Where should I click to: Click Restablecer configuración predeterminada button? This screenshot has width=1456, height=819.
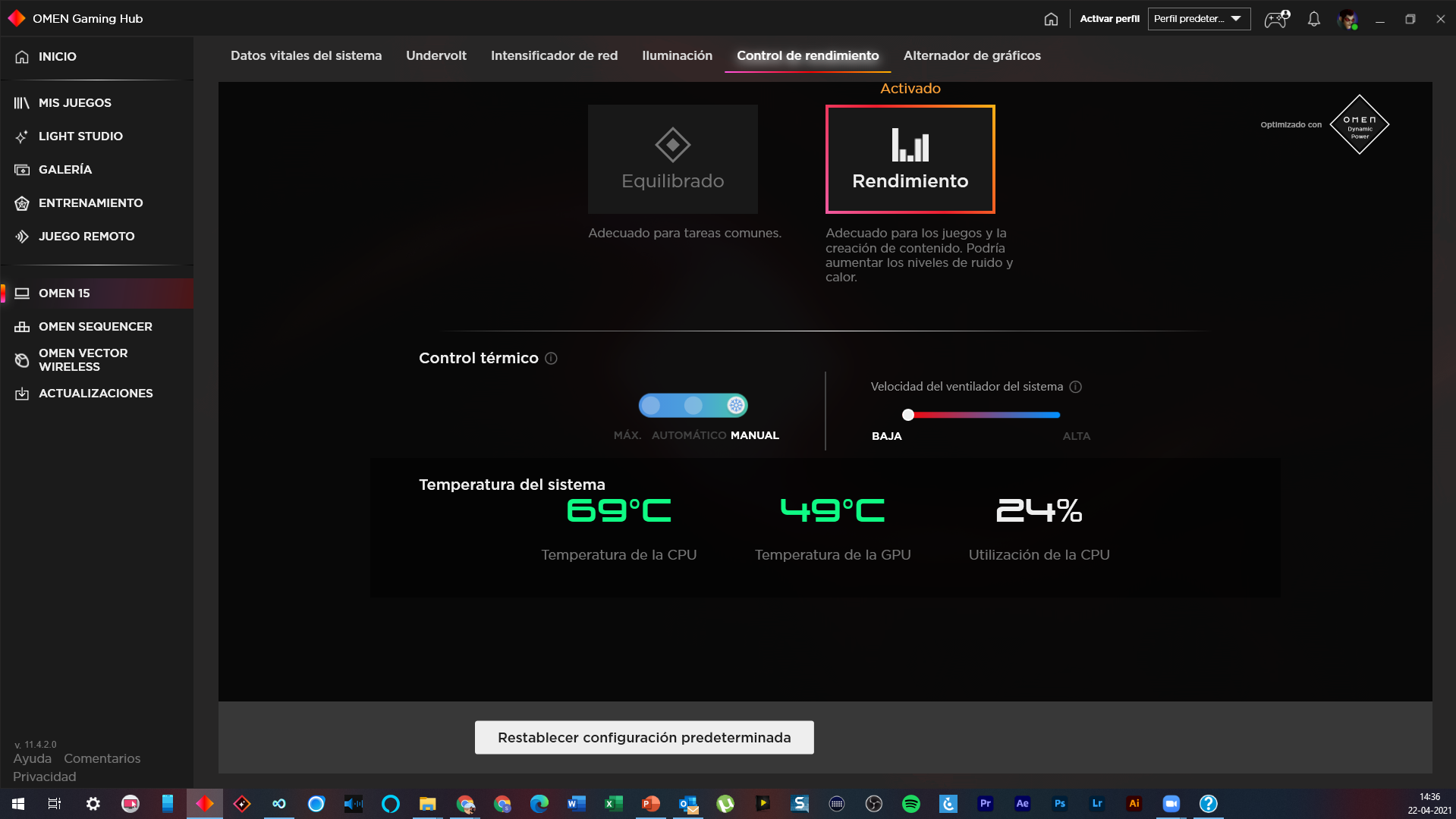point(644,737)
